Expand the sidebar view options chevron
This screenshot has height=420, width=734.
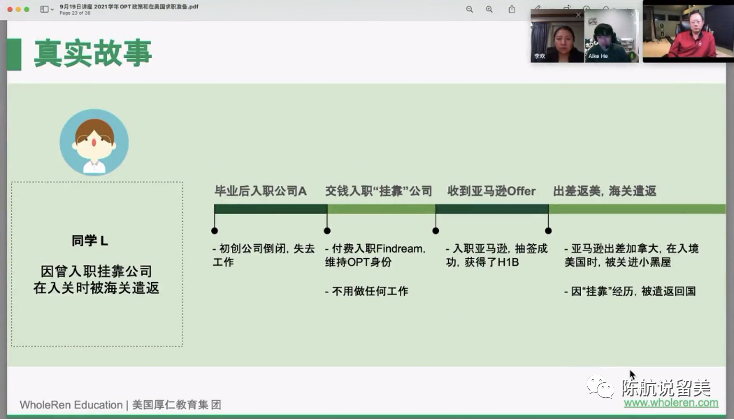[53, 9]
